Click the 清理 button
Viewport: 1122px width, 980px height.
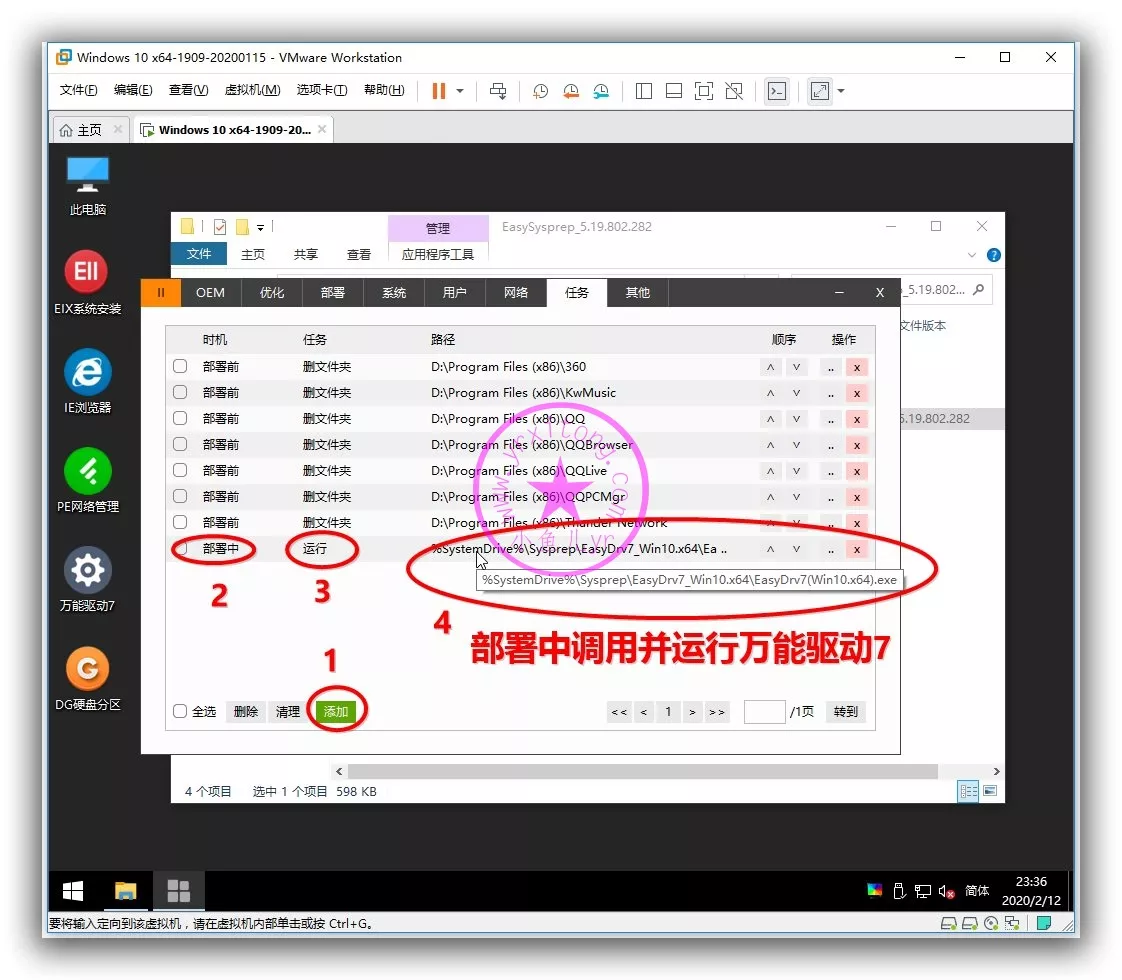click(288, 712)
